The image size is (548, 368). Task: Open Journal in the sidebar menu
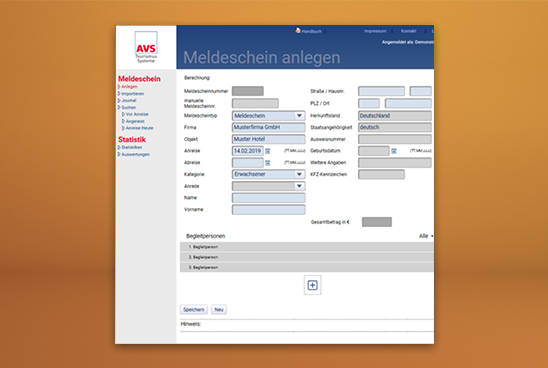click(129, 100)
